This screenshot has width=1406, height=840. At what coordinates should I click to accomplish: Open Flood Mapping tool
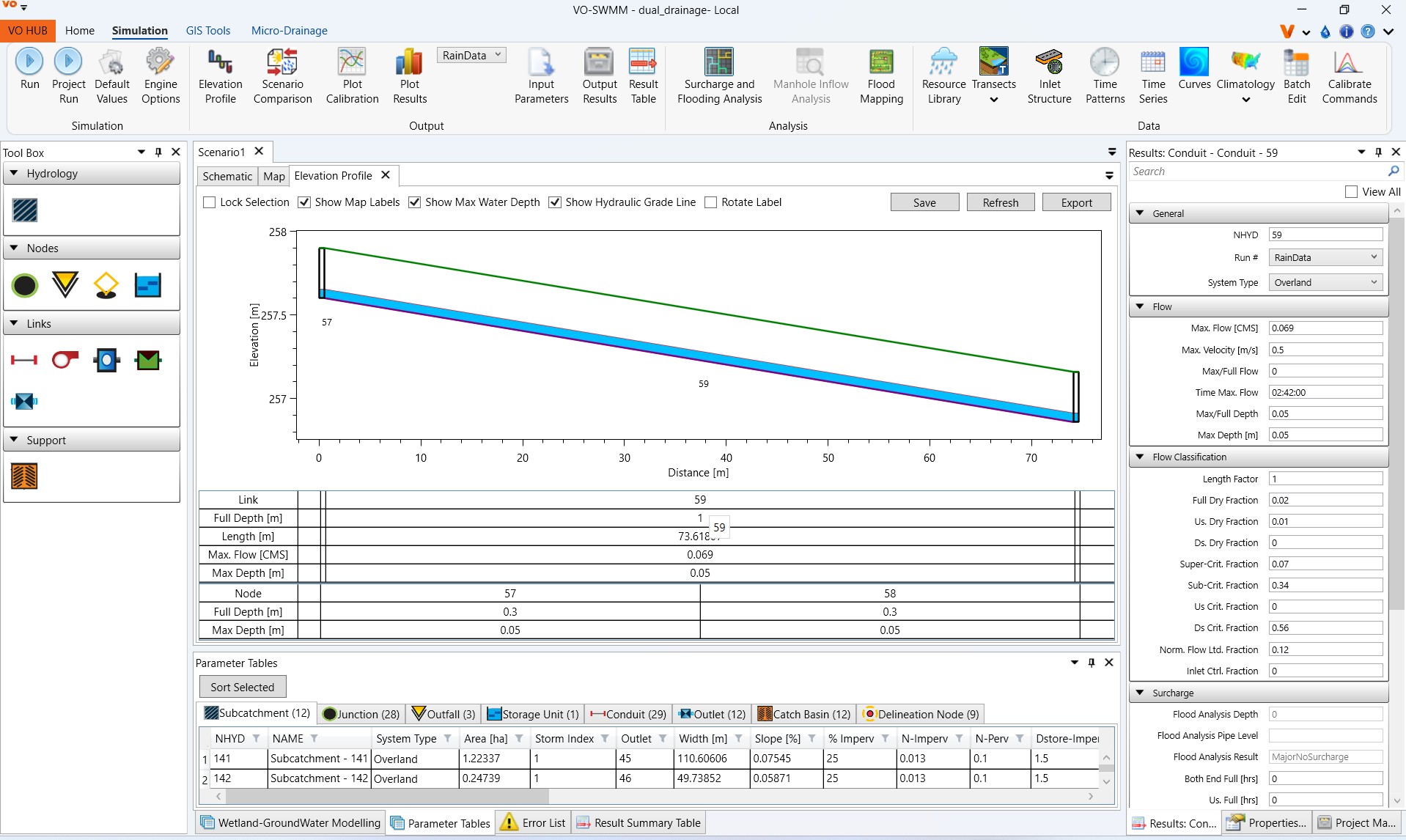click(x=881, y=75)
